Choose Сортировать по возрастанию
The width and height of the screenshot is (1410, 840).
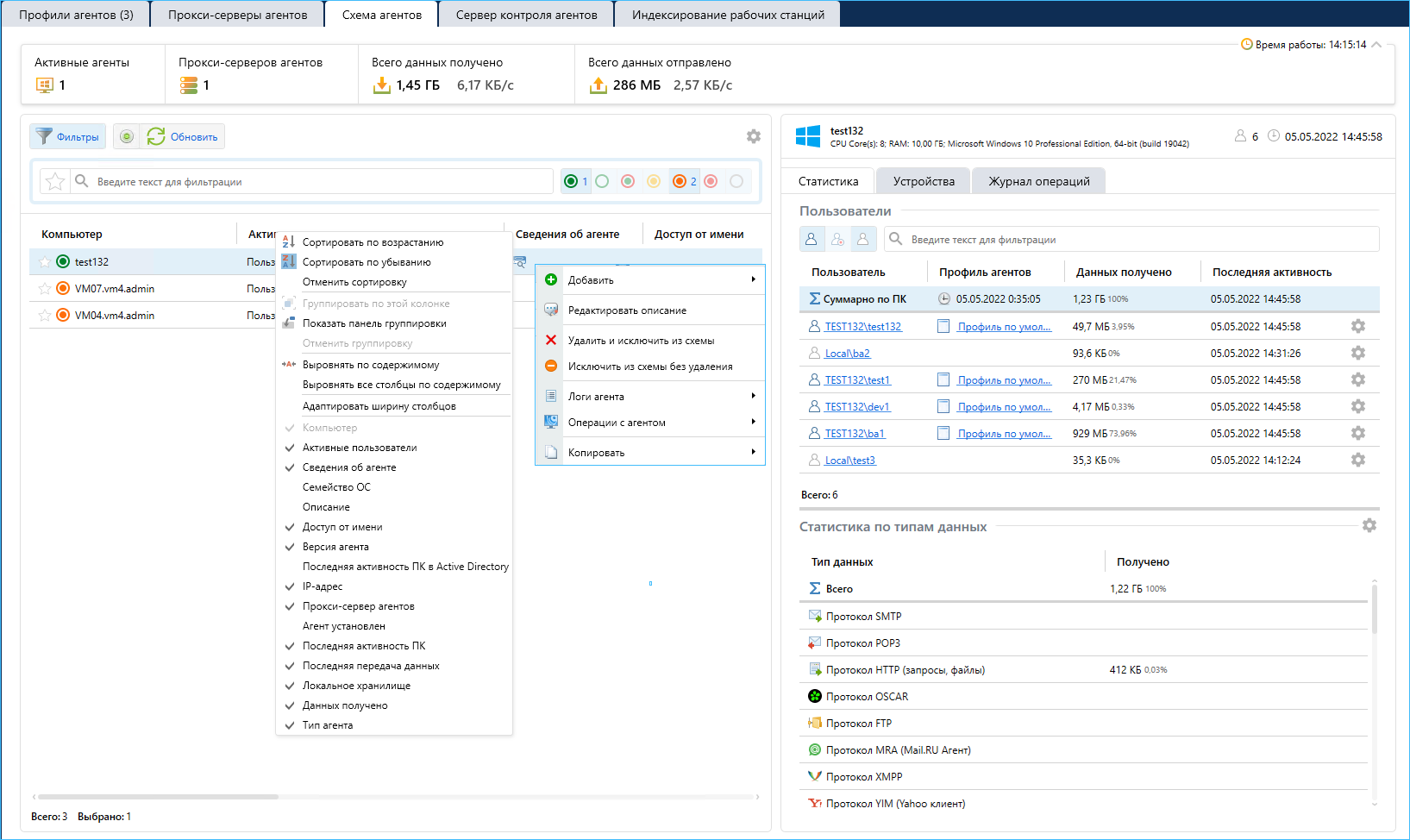(394, 242)
